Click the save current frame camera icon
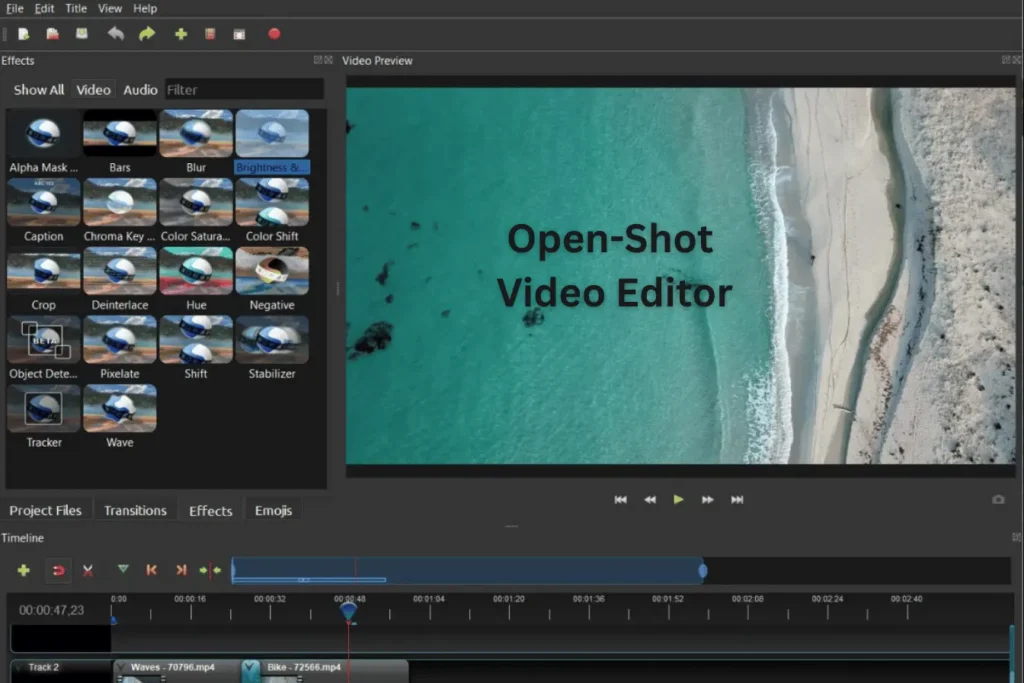 (999, 500)
